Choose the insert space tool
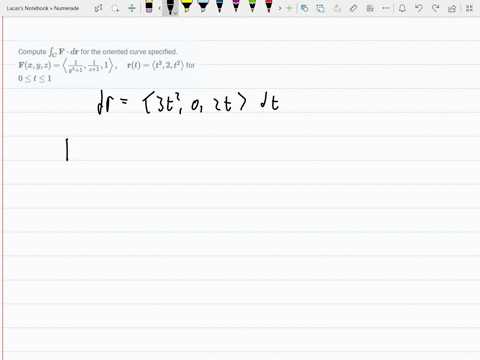The width and height of the screenshot is (480, 360). 132,8
